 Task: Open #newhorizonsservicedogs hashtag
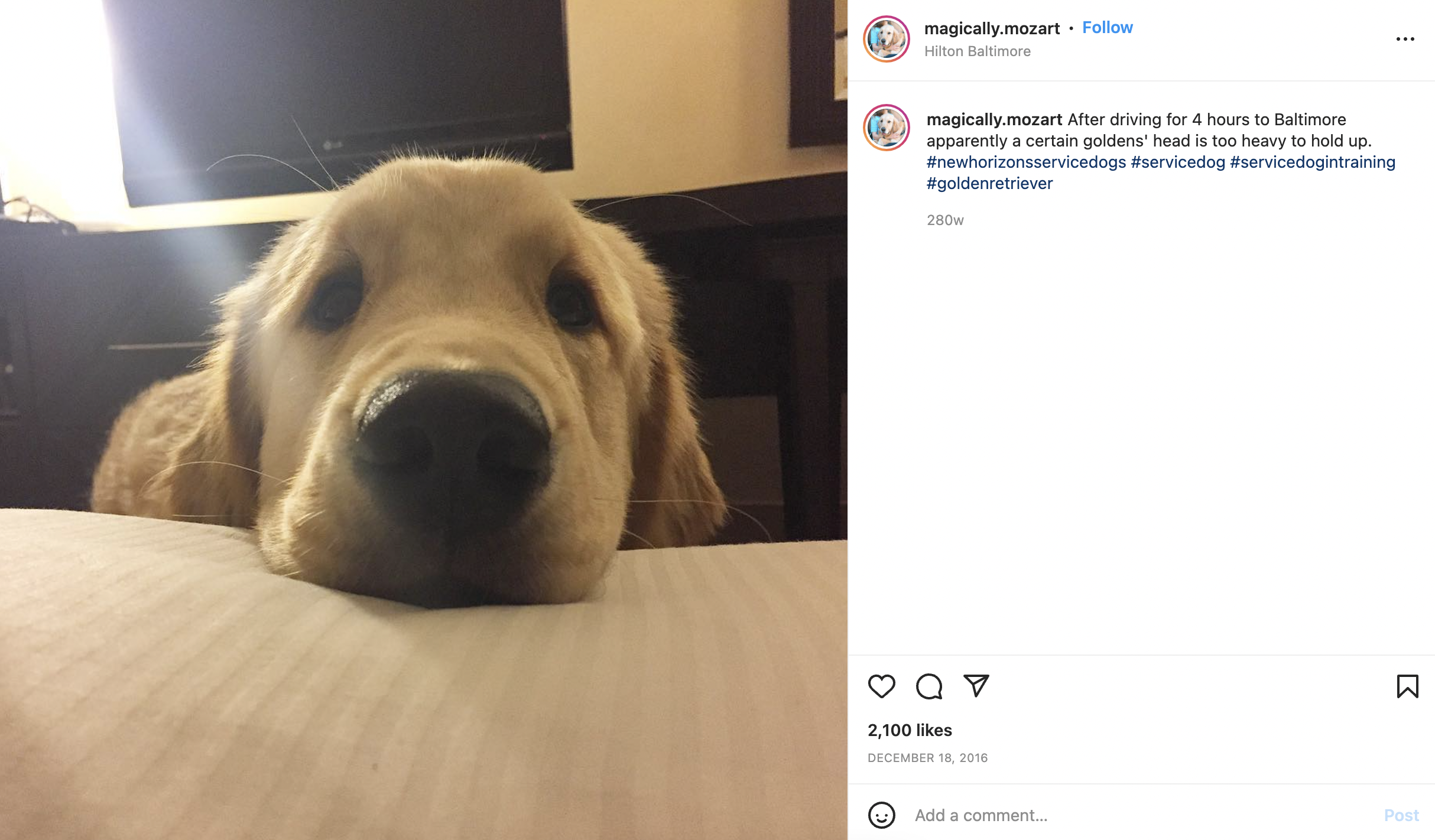click(1026, 162)
